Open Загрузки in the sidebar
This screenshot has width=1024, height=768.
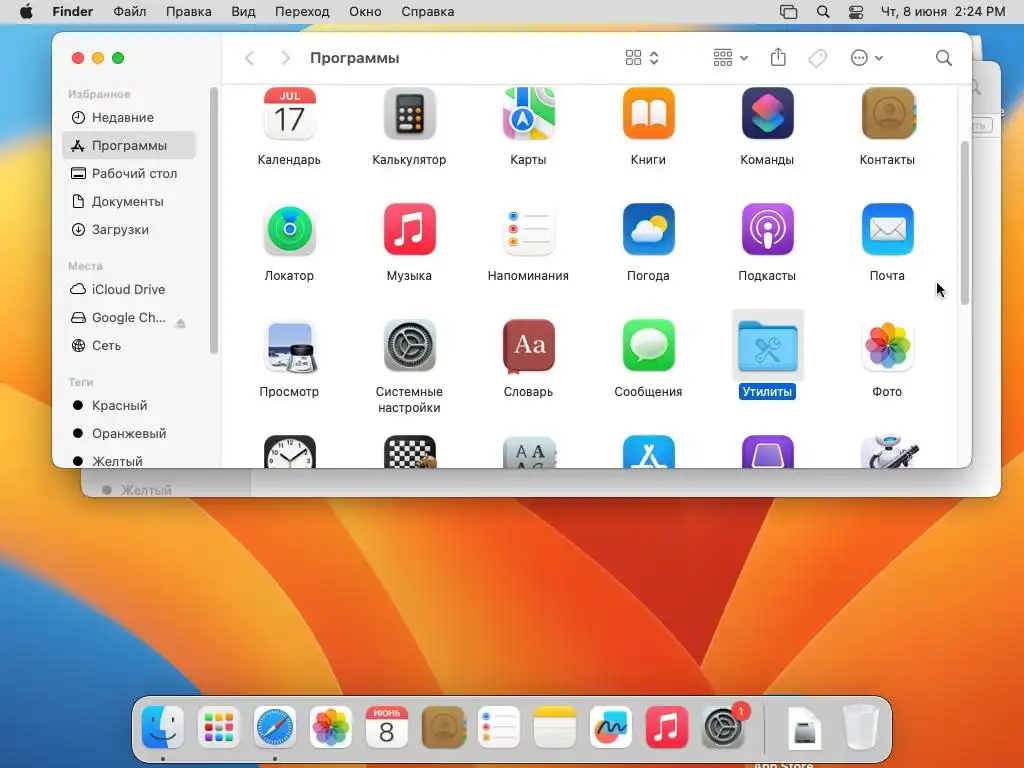pos(129,230)
